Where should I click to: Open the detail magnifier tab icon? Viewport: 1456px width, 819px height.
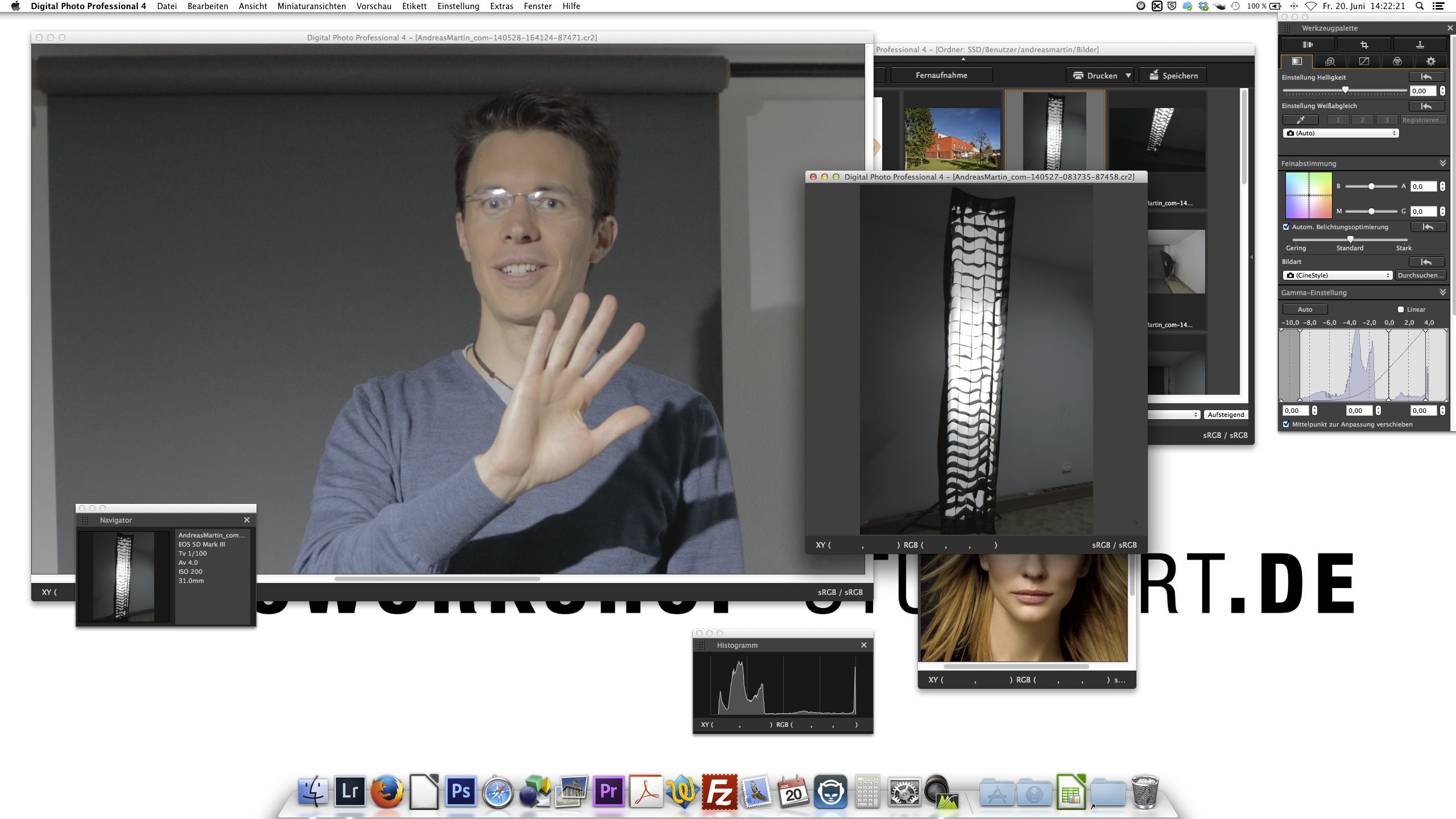click(x=1330, y=61)
